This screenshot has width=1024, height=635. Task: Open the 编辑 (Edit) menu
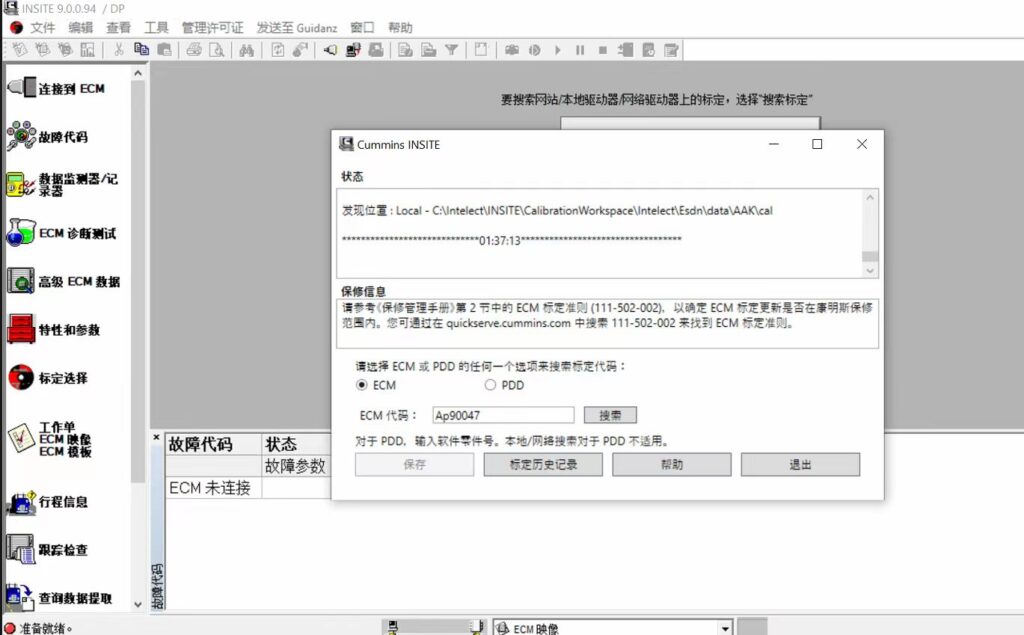[x=80, y=27]
